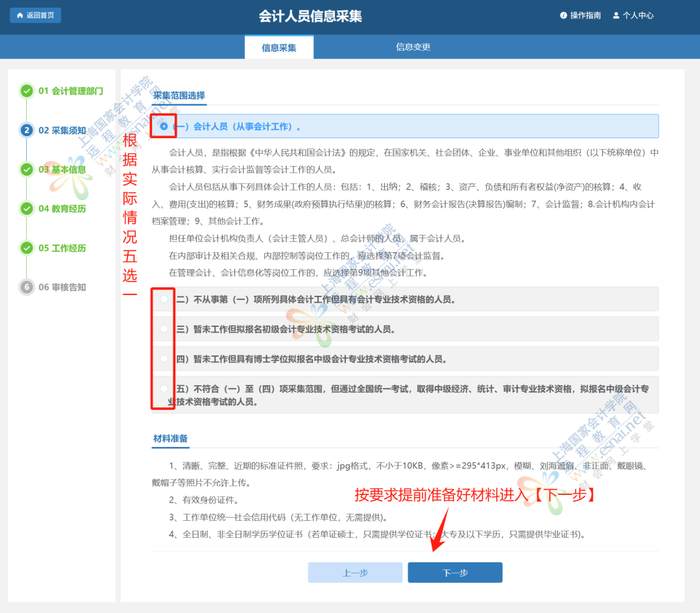Switch to 信息采集 tab
Screen dimensions: 700x613
pos(279,47)
